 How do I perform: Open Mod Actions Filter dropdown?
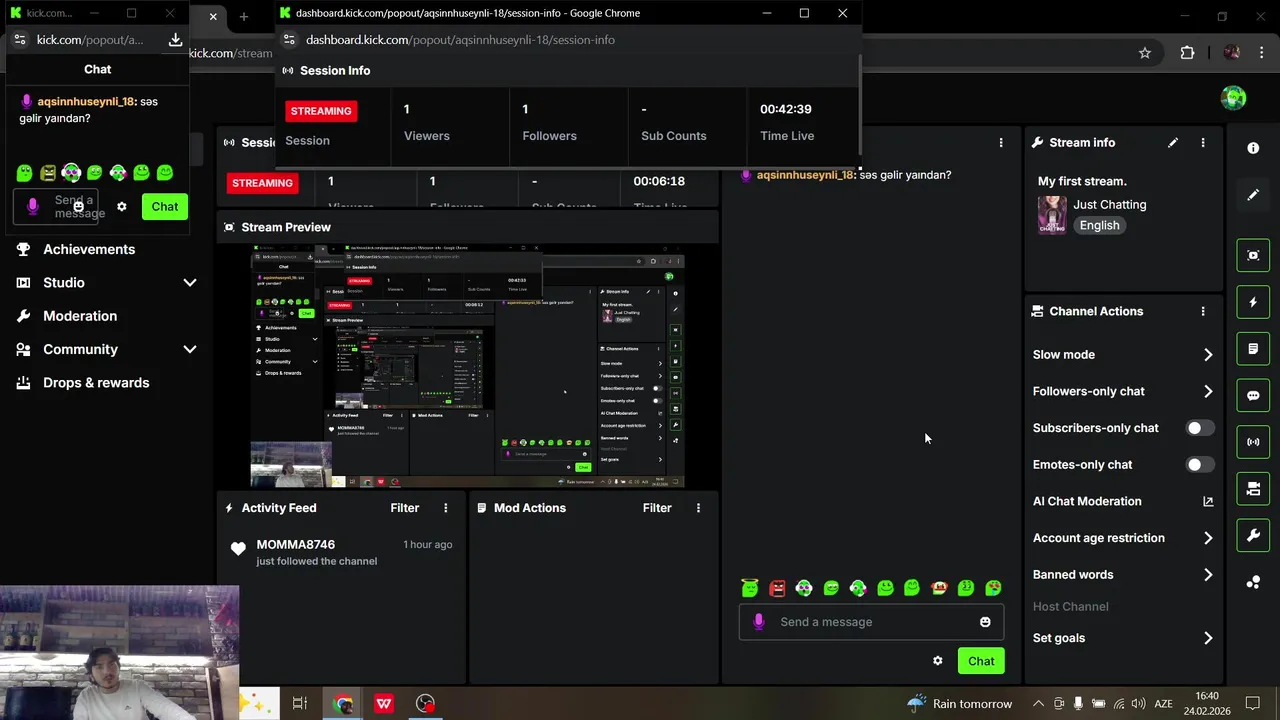(x=657, y=508)
